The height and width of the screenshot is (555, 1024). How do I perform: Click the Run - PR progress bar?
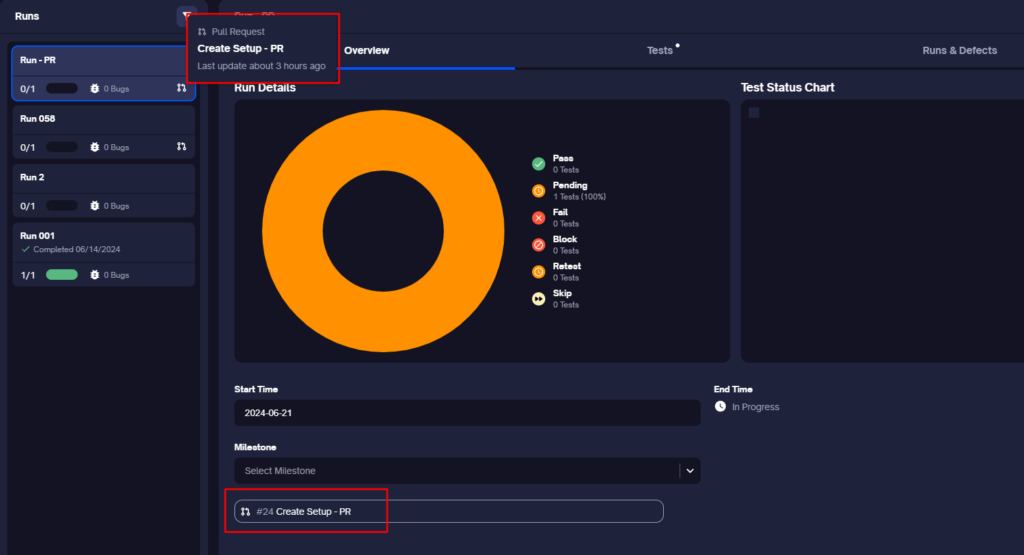[x=62, y=88]
